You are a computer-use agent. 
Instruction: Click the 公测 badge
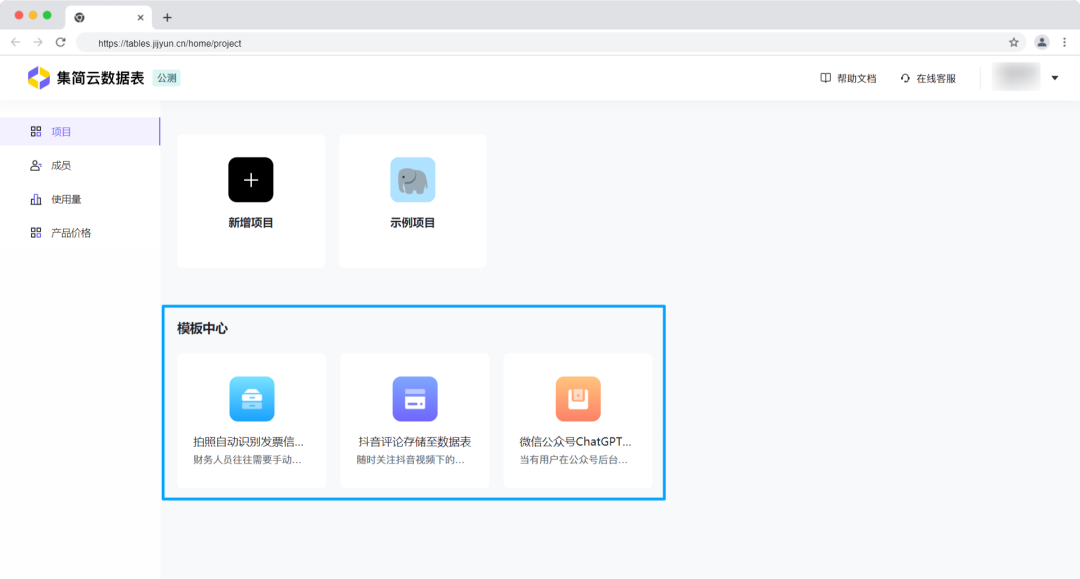166,78
